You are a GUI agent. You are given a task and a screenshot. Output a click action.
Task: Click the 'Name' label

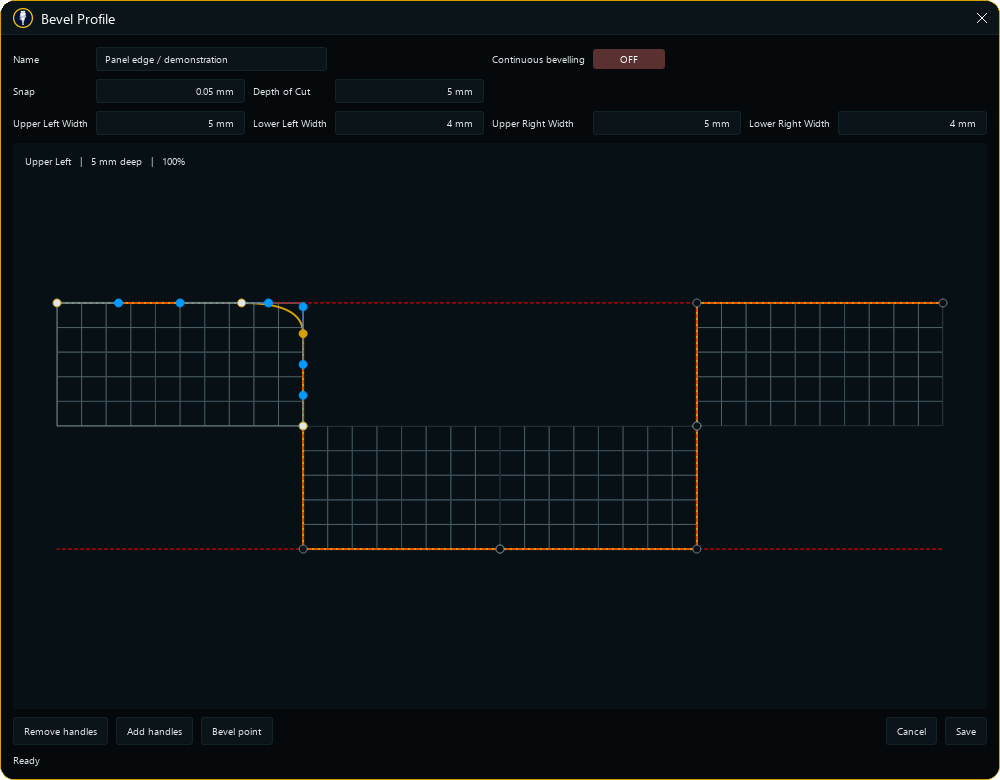[26, 59]
